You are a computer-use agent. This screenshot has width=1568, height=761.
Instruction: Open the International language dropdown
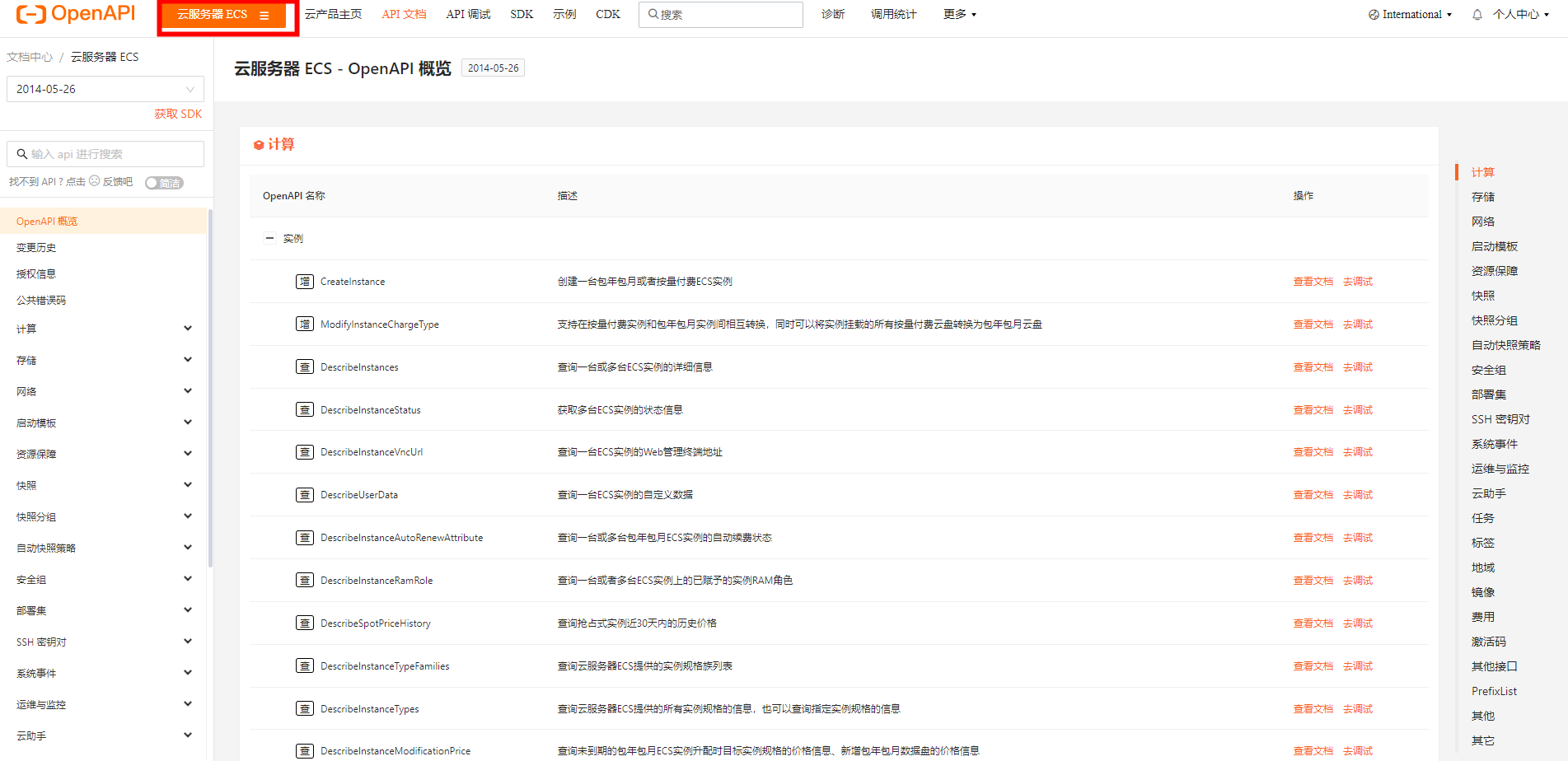(1411, 15)
